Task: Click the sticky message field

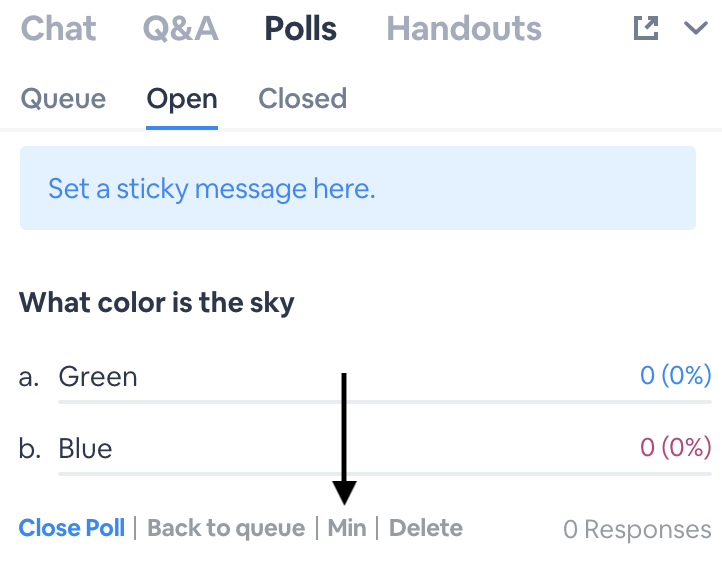Action: (357, 188)
